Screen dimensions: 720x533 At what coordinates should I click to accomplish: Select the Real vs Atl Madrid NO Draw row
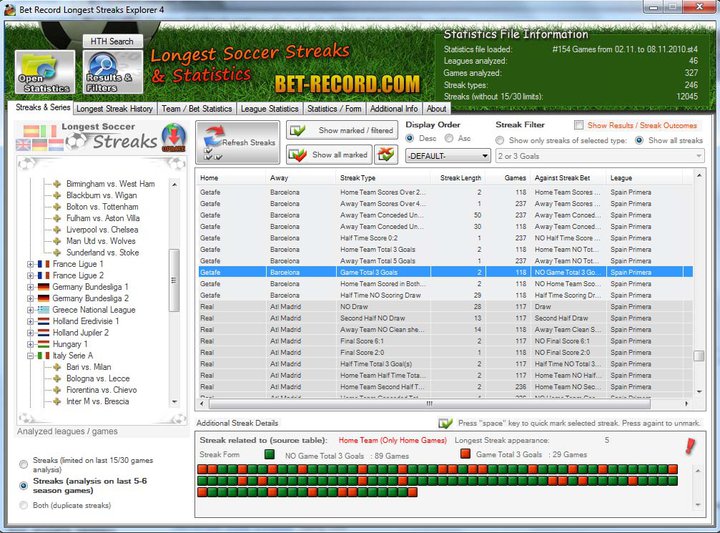(x=445, y=307)
